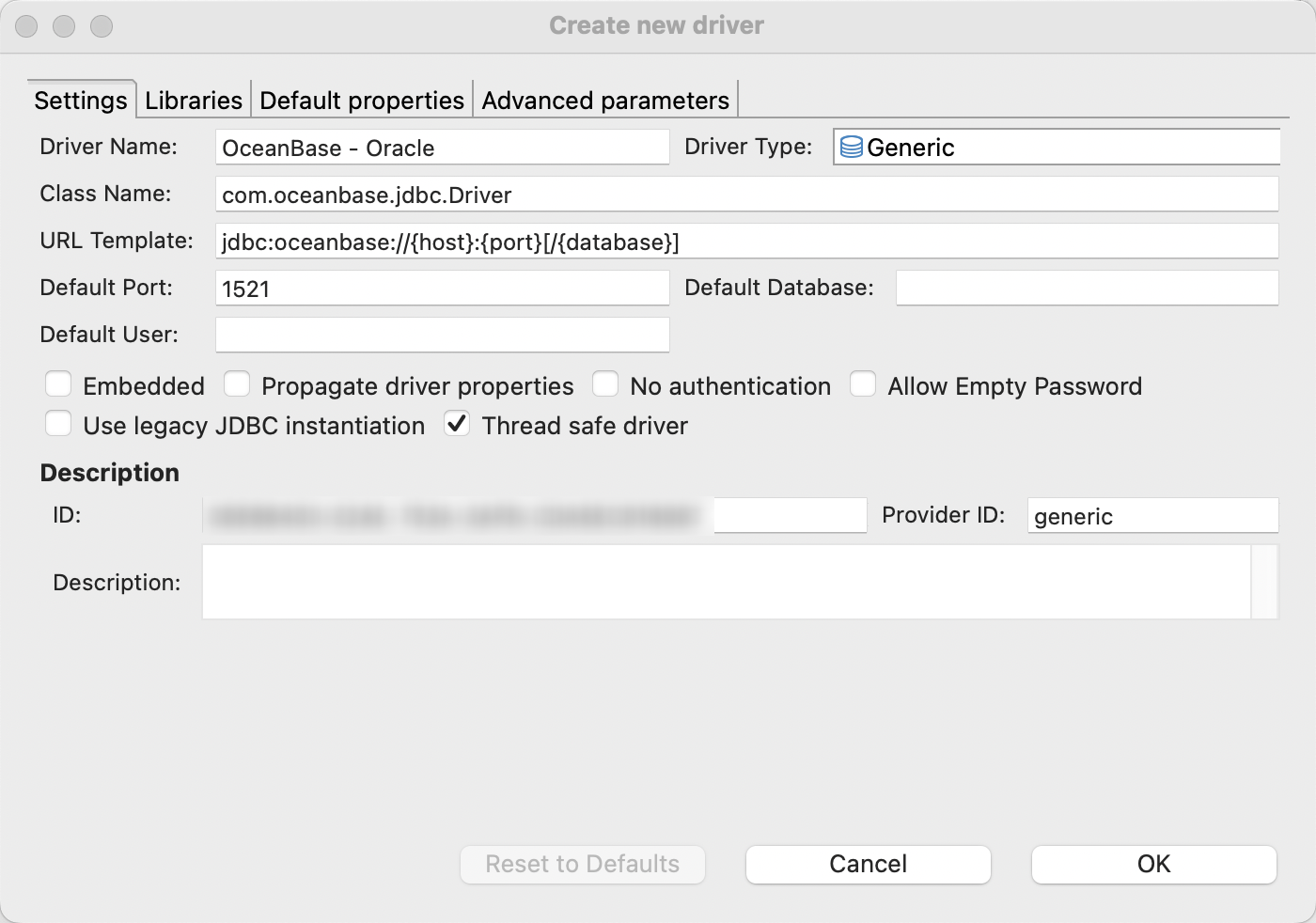The height and width of the screenshot is (923, 1316).
Task: Enable the Embedded checkbox
Action: point(58,384)
